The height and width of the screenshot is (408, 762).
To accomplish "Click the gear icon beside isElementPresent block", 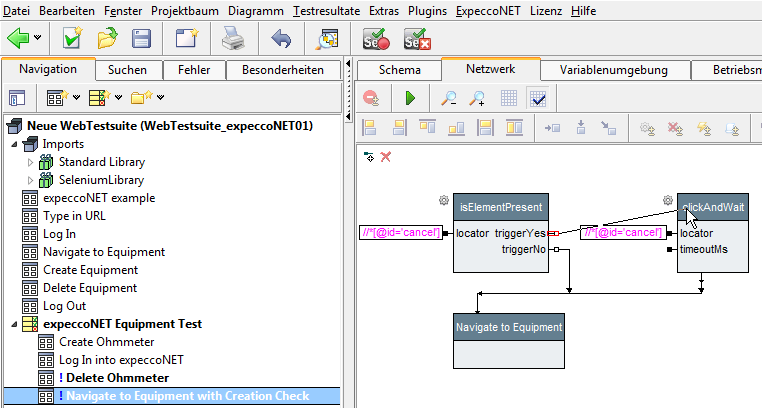I will [x=444, y=200].
